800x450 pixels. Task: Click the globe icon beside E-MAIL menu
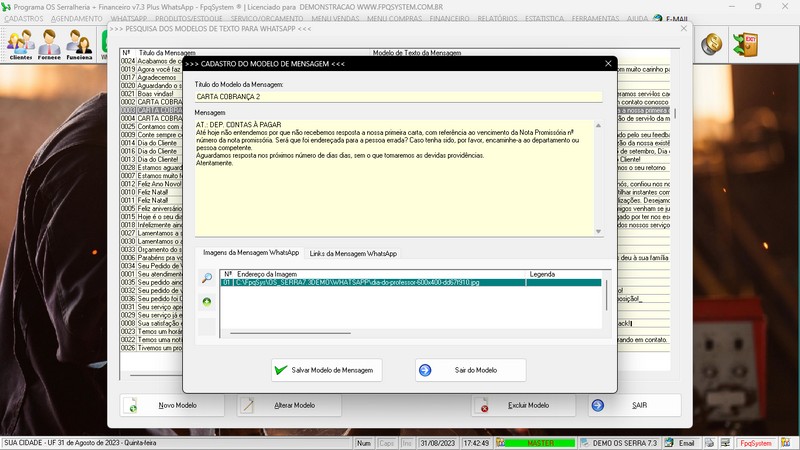tap(658, 18)
